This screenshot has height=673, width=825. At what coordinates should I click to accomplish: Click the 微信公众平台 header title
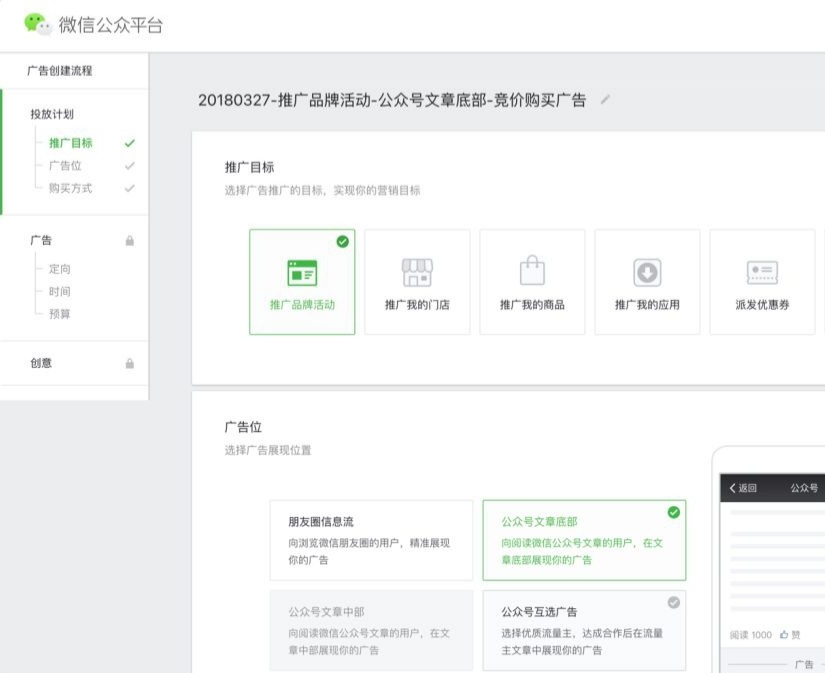[x=110, y=25]
